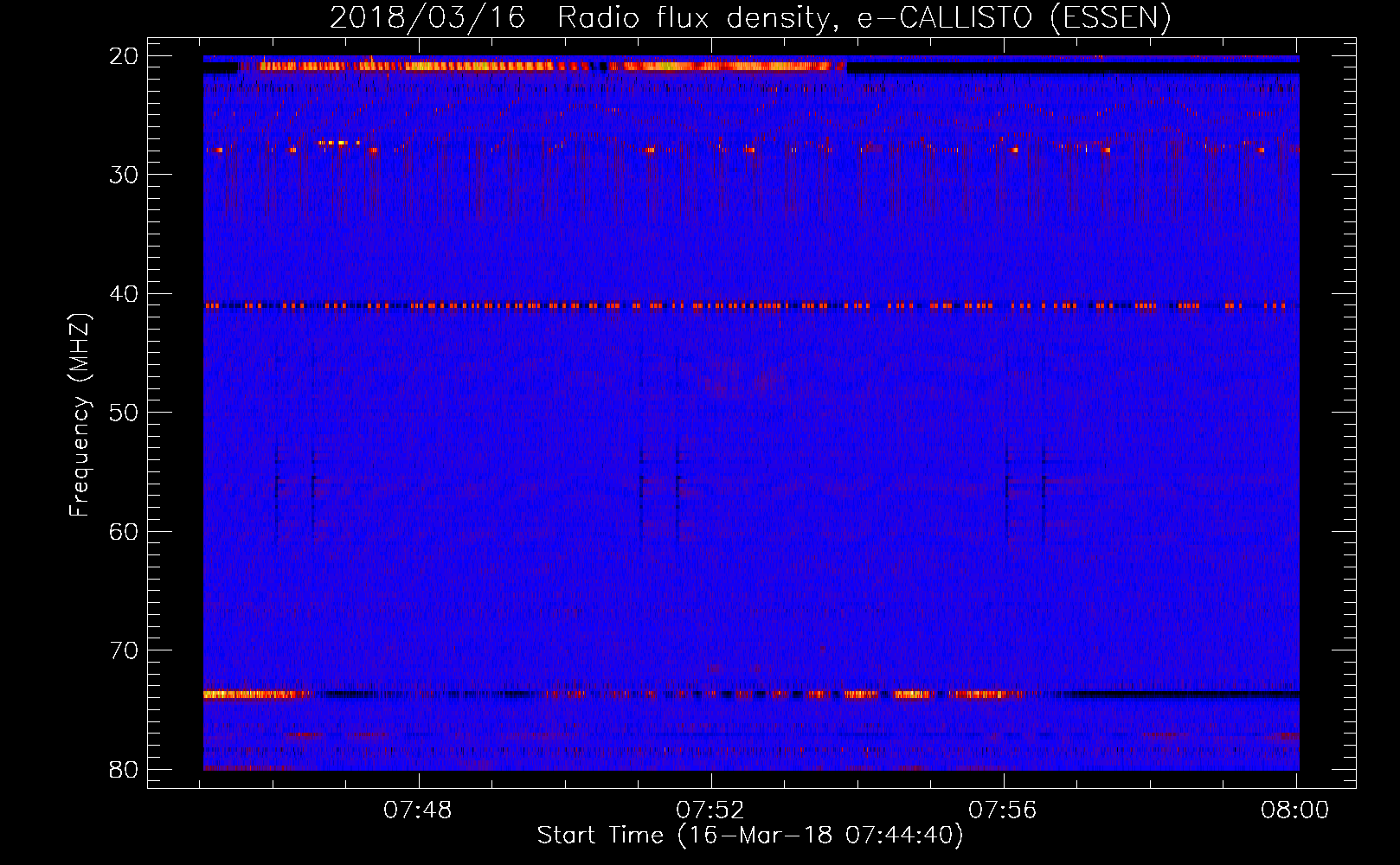Click the plot title text 'Radio flux density, e-CALLISTO (ESSEN)'
Screen dimensions: 1400x865
(864, 18)
